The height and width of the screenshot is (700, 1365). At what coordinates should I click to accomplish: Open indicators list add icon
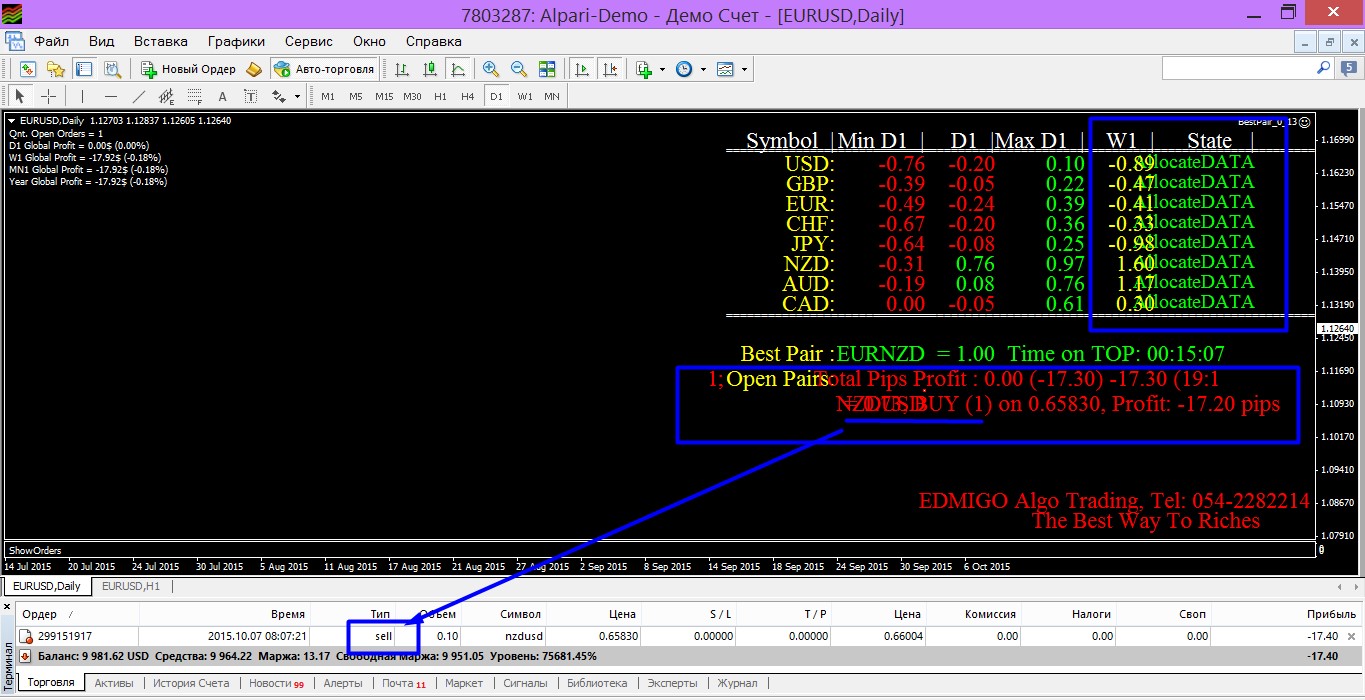[645, 69]
